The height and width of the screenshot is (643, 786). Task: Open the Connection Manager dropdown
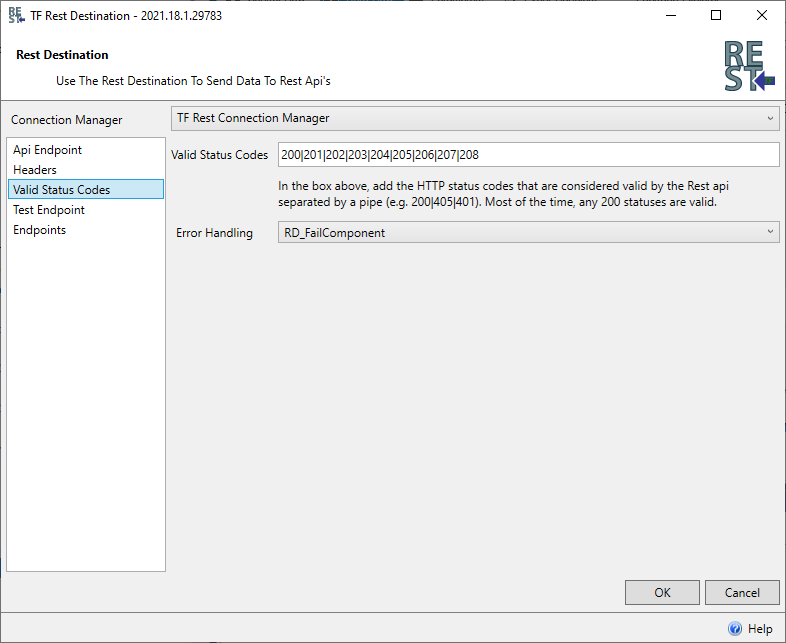[475, 118]
